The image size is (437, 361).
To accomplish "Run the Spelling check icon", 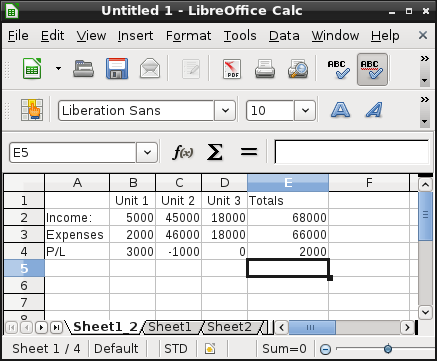I will click(x=339, y=69).
